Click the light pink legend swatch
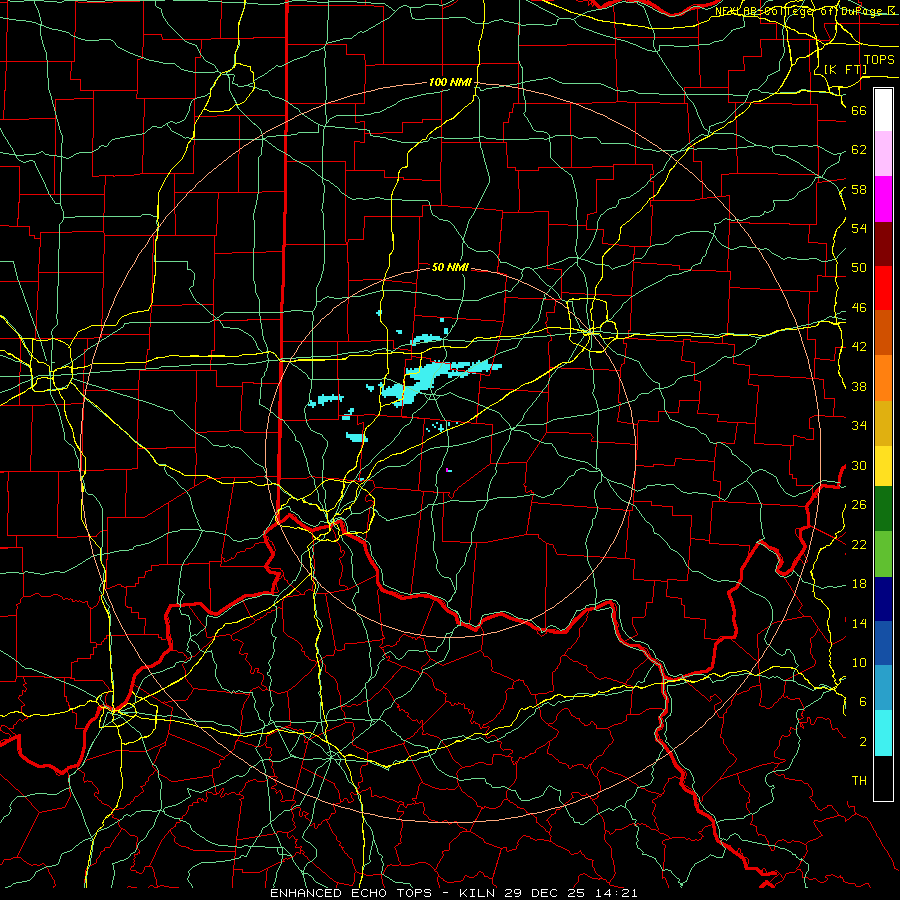The width and height of the screenshot is (900, 900). pos(883,154)
